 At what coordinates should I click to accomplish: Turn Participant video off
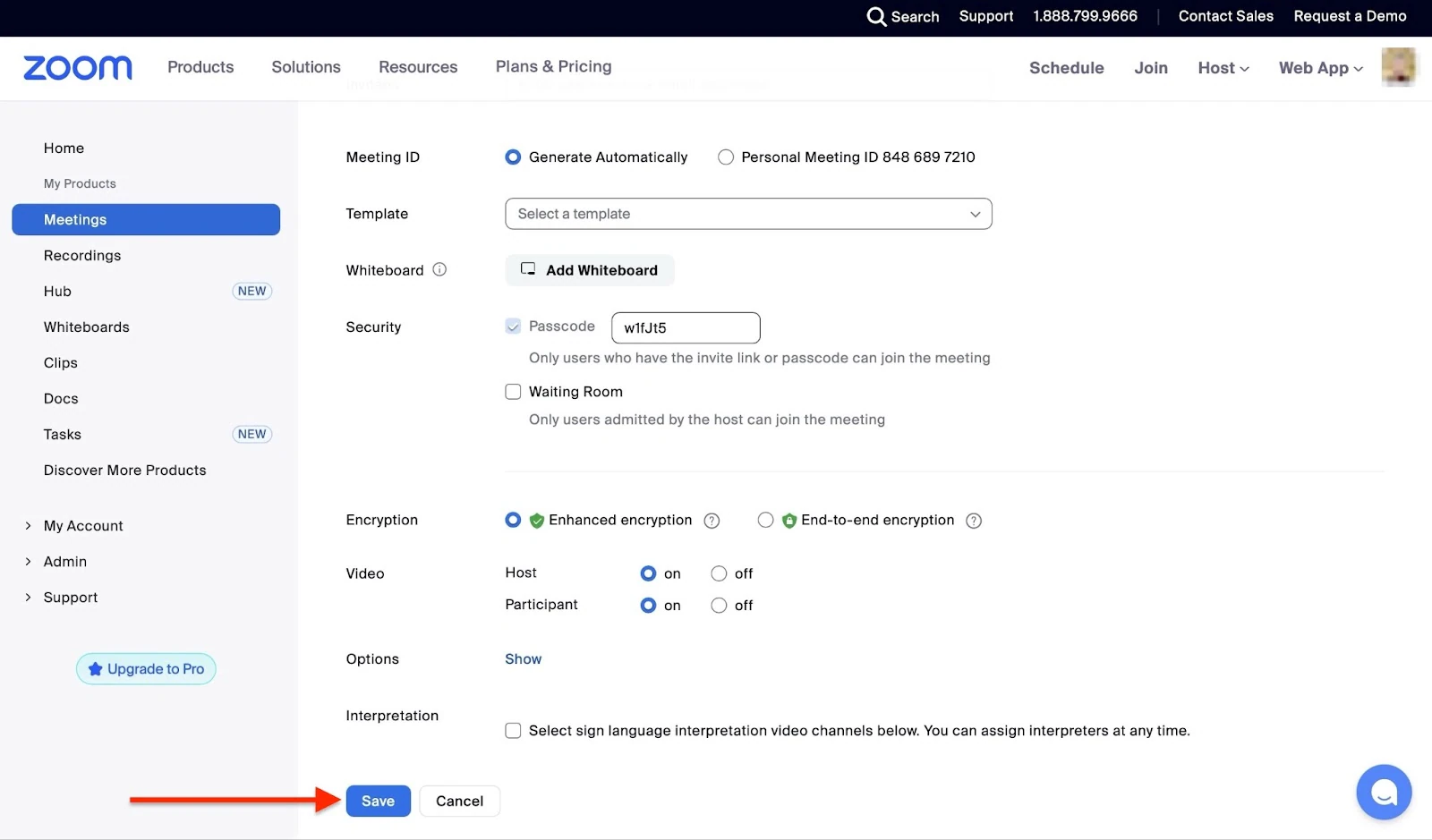(x=719, y=606)
